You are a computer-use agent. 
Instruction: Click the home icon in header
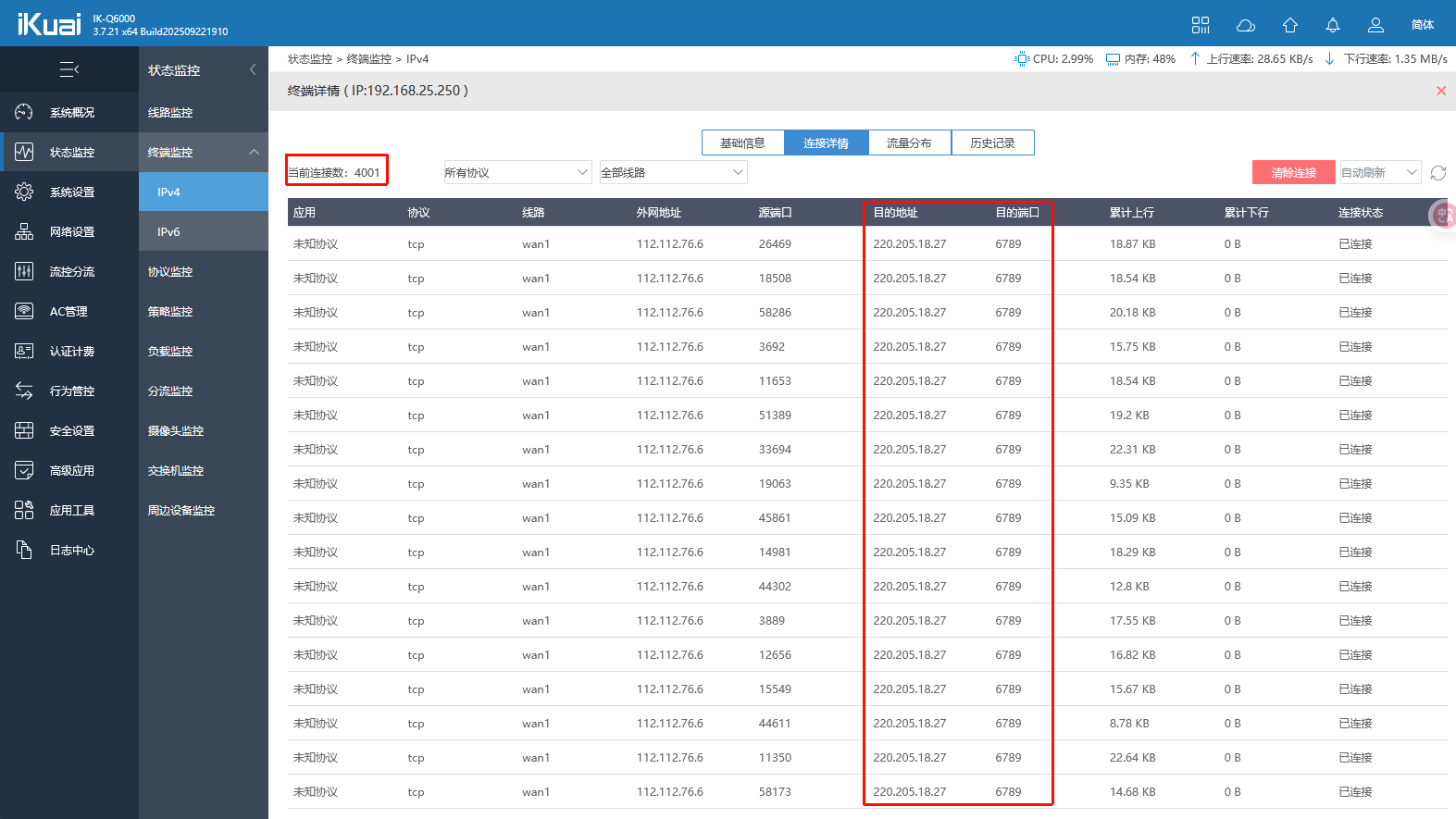1289,25
